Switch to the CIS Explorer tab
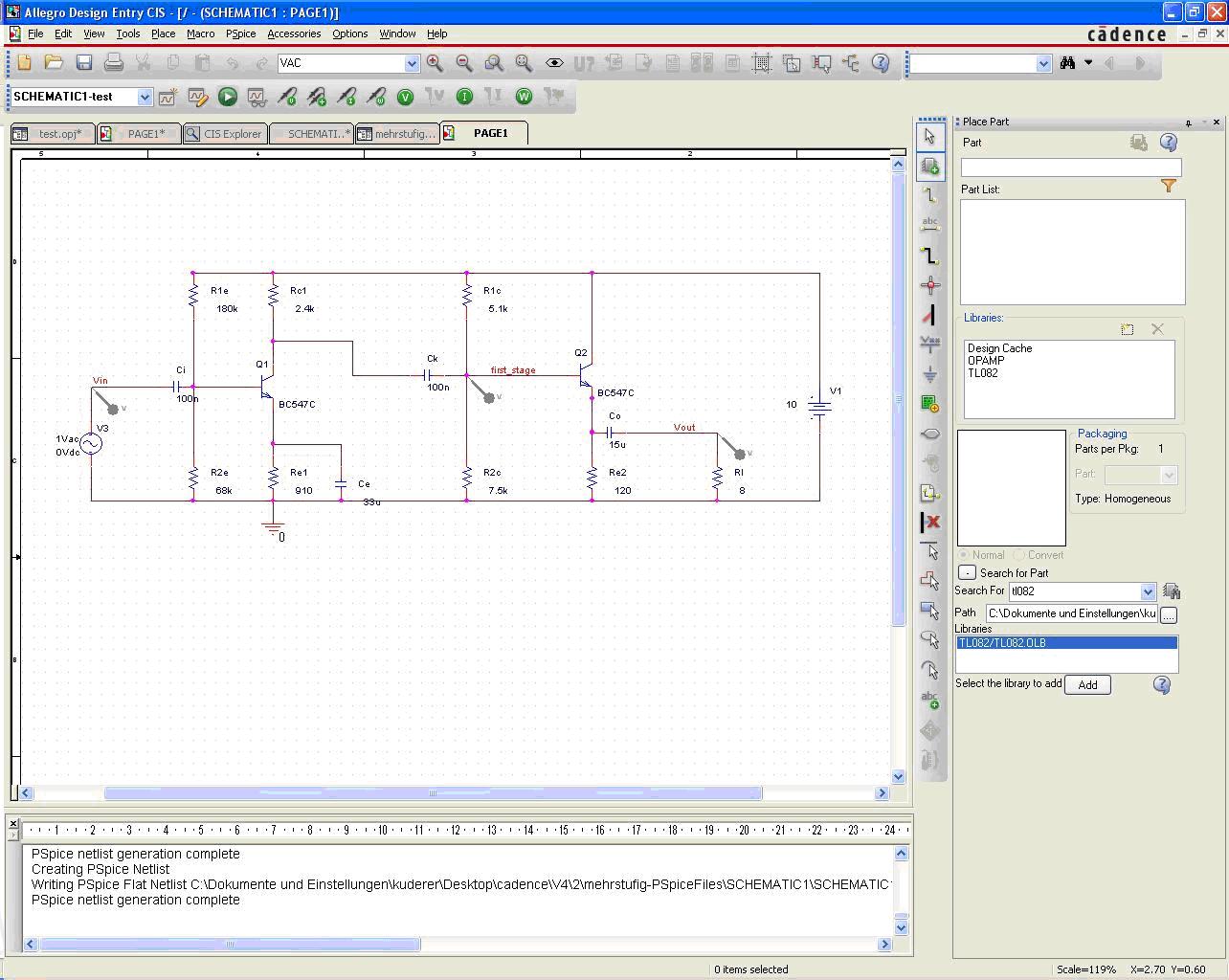The image size is (1229, 980). pos(224,134)
